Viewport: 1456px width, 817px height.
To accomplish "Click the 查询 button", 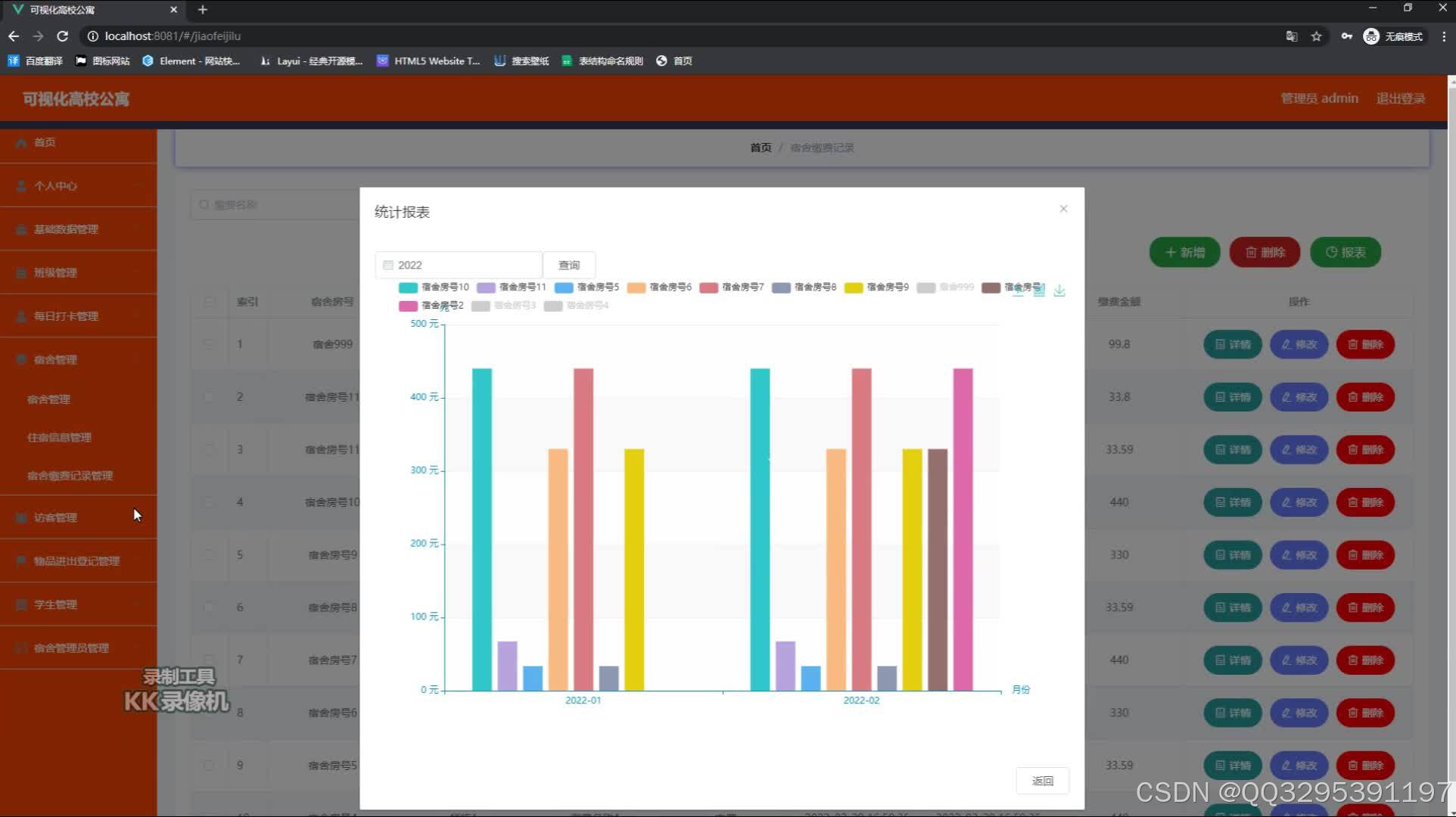I will [x=569, y=266].
